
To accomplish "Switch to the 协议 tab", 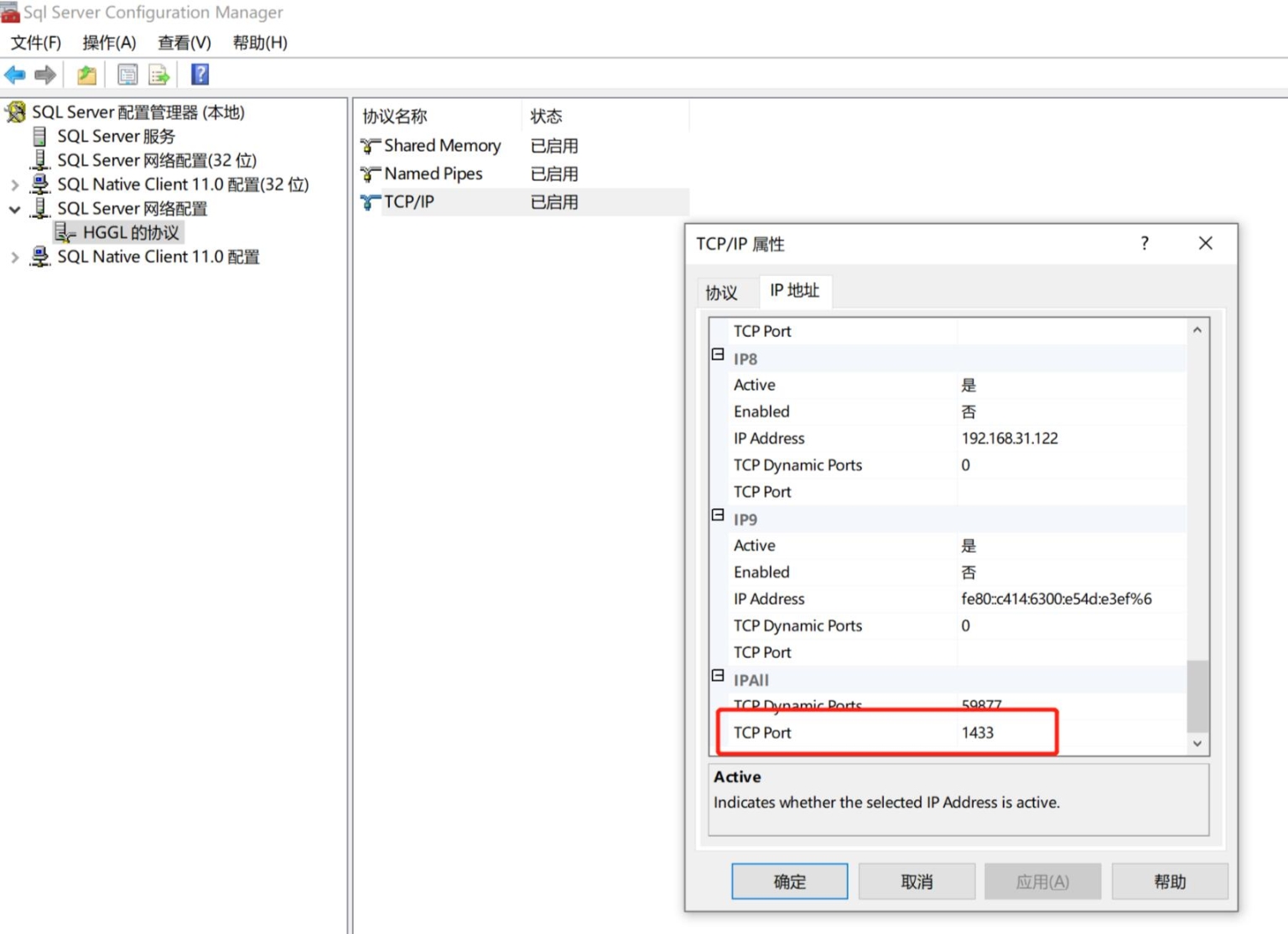I will pos(723,292).
